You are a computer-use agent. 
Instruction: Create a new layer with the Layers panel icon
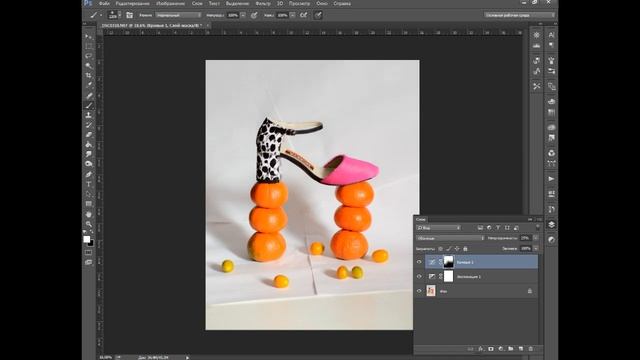point(521,349)
